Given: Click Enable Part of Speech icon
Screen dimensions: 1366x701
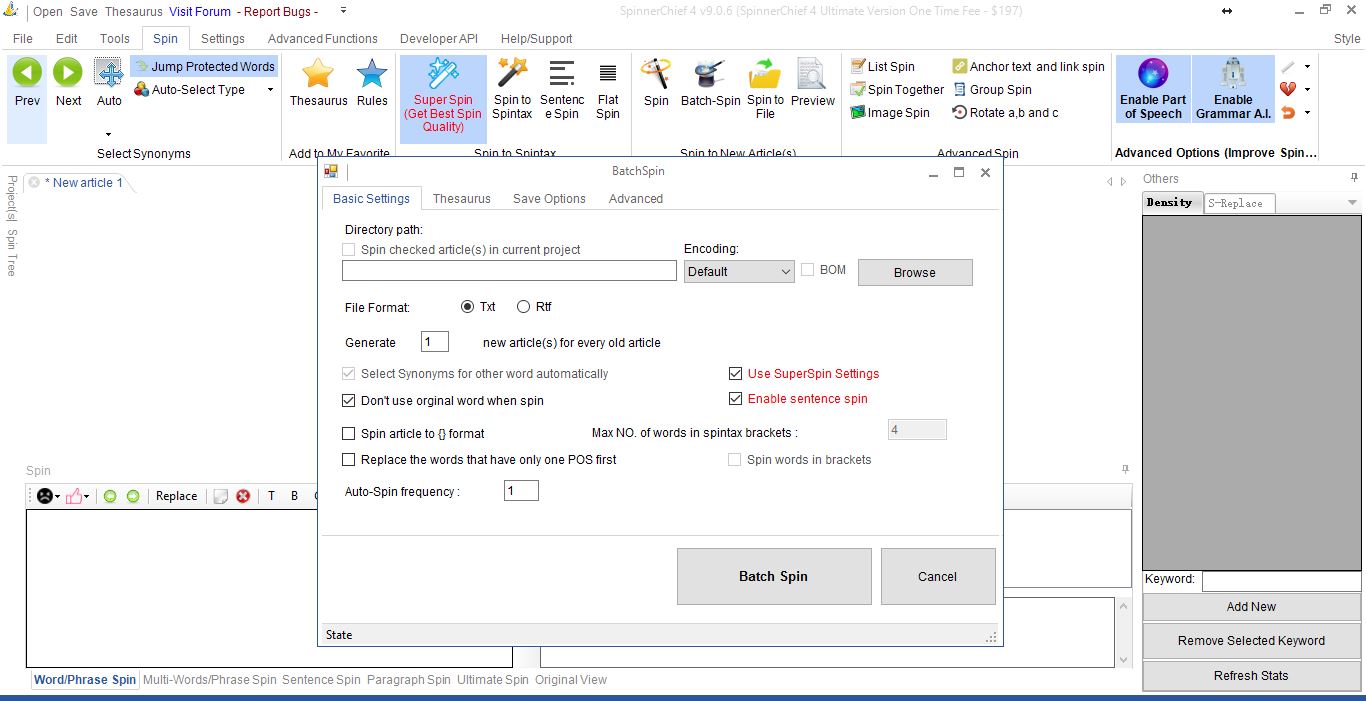Looking at the screenshot, I should pyautogui.click(x=1153, y=74).
